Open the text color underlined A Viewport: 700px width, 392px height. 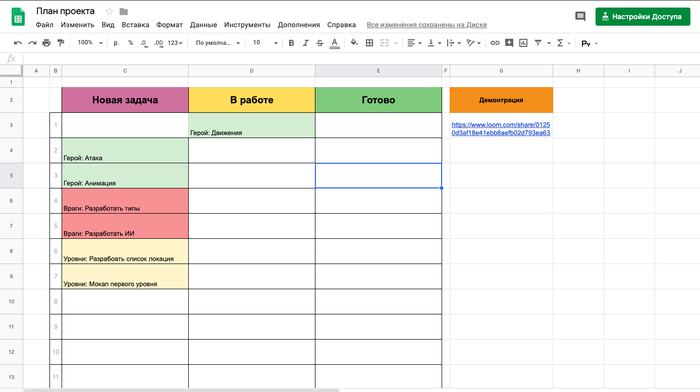tap(334, 43)
